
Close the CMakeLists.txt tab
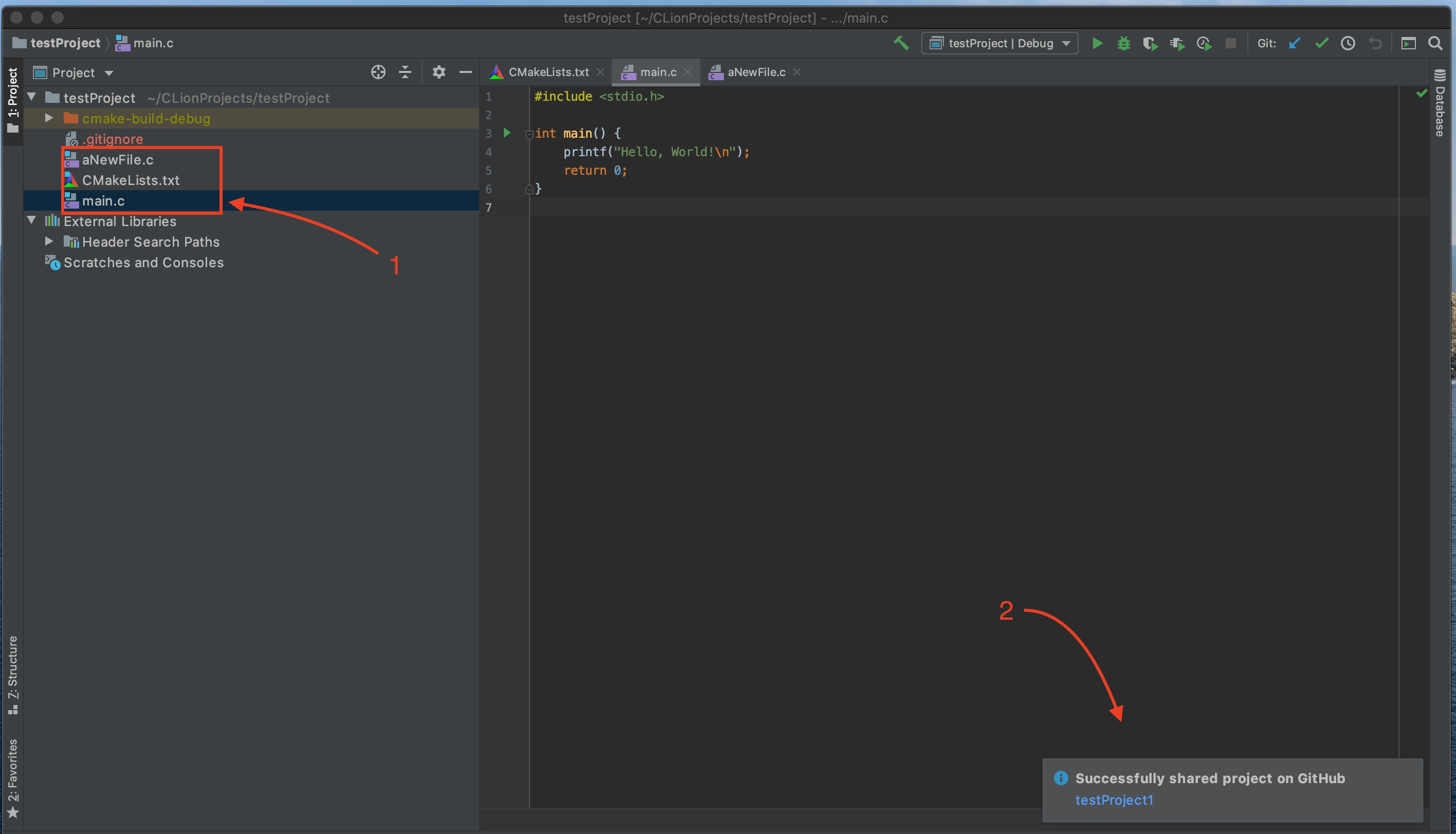click(x=600, y=72)
